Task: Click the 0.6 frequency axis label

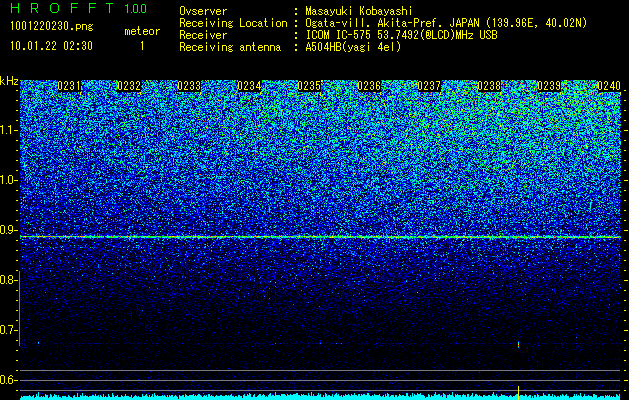Action: coord(8,380)
